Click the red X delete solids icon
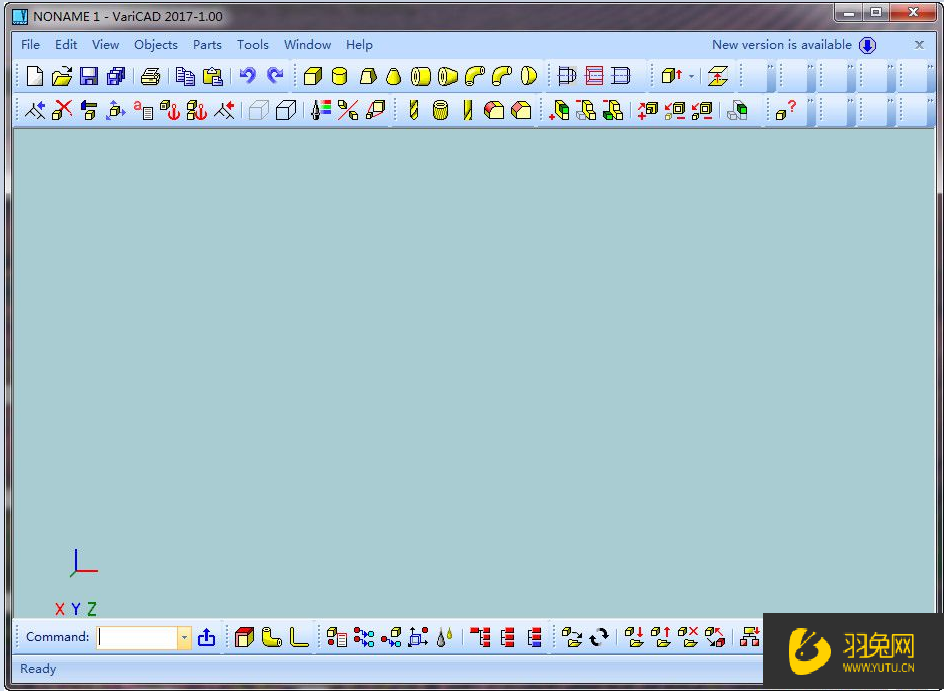Image resolution: width=944 pixels, height=691 pixels. pos(62,110)
